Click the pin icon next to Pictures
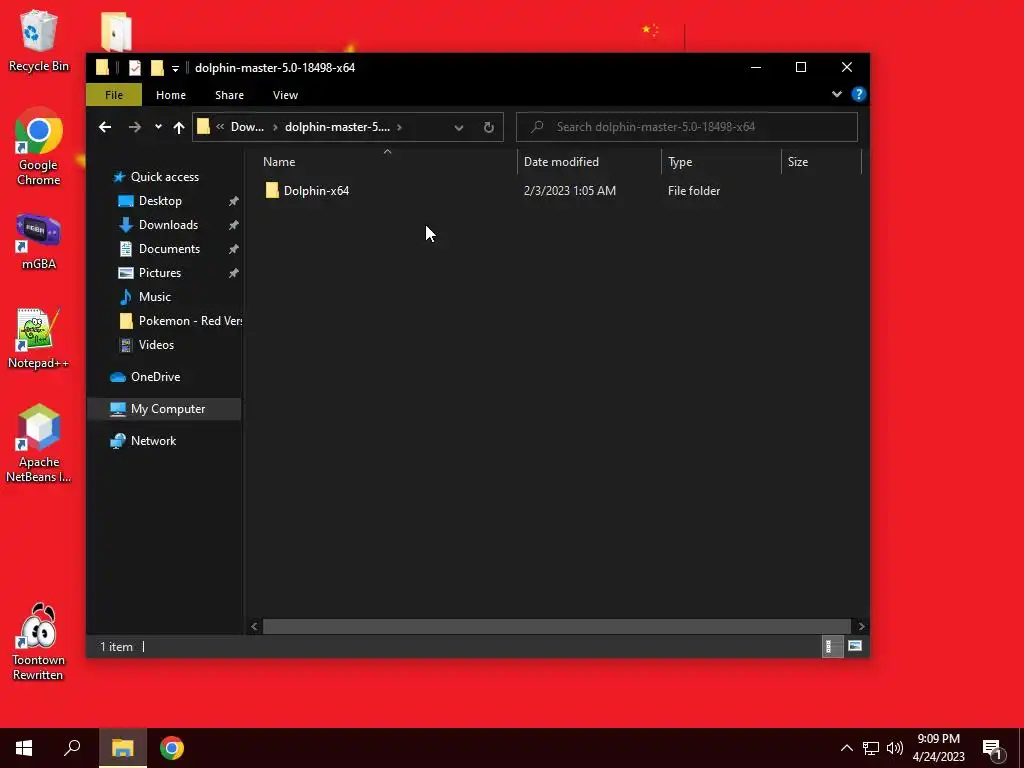The height and width of the screenshot is (768, 1024). tap(233, 274)
